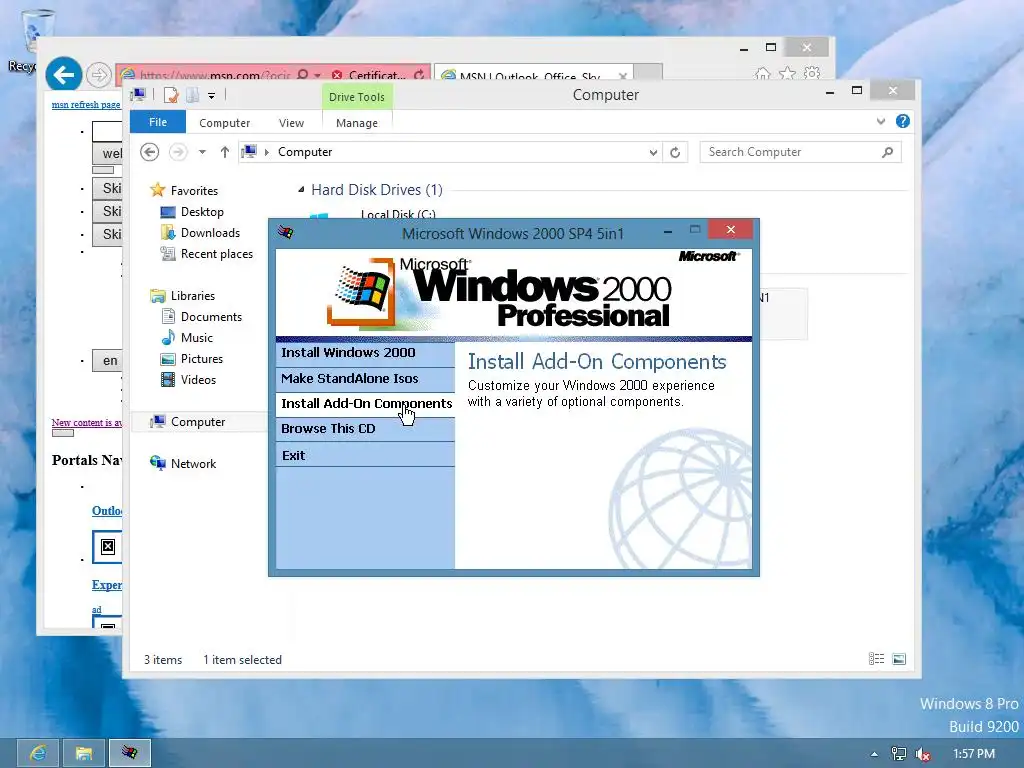Open Explorer recent locations dropdown
The image size is (1024, 768).
click(202, 152)
